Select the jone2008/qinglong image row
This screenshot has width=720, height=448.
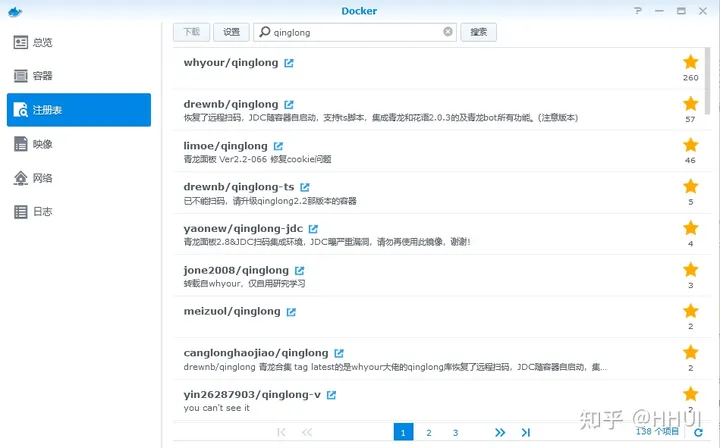click(x=439, y=275)
